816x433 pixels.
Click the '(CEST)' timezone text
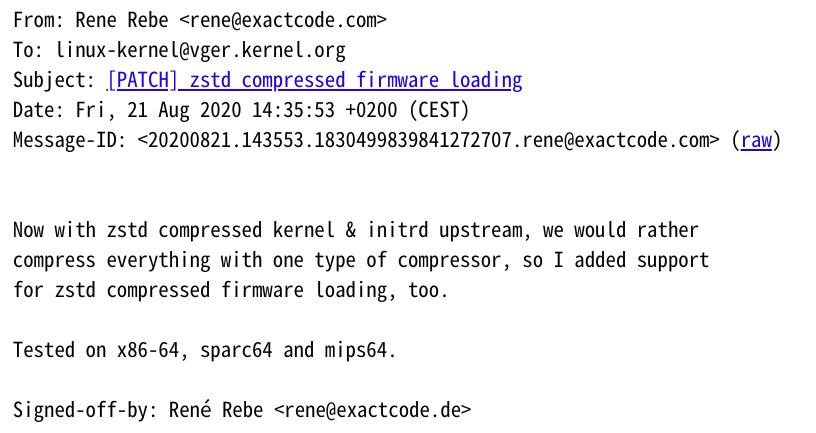[439, 110]
